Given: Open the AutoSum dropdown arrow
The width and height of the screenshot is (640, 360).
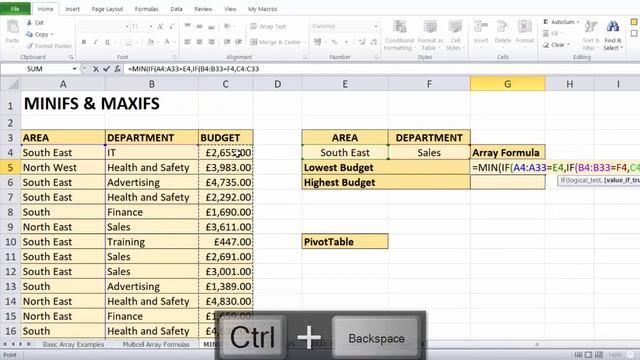Looking at the screenshot, I should (578, 22).
